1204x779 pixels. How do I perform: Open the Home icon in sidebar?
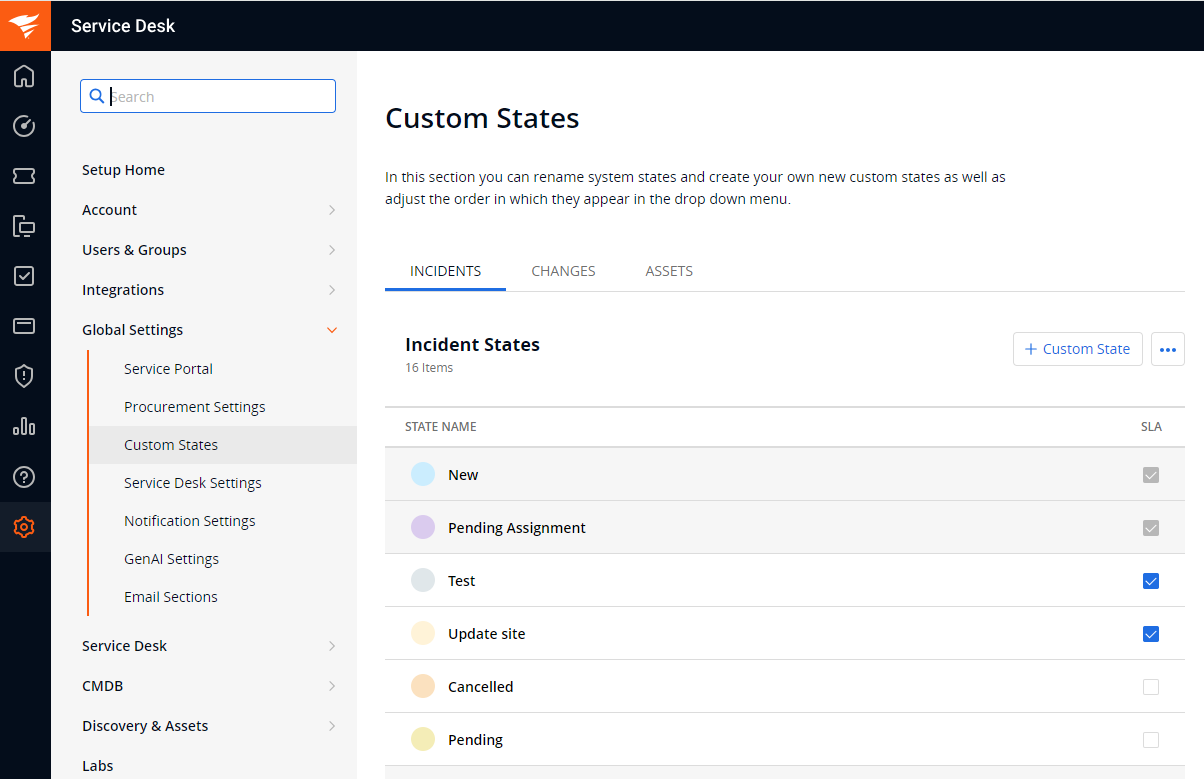point(24,76)
